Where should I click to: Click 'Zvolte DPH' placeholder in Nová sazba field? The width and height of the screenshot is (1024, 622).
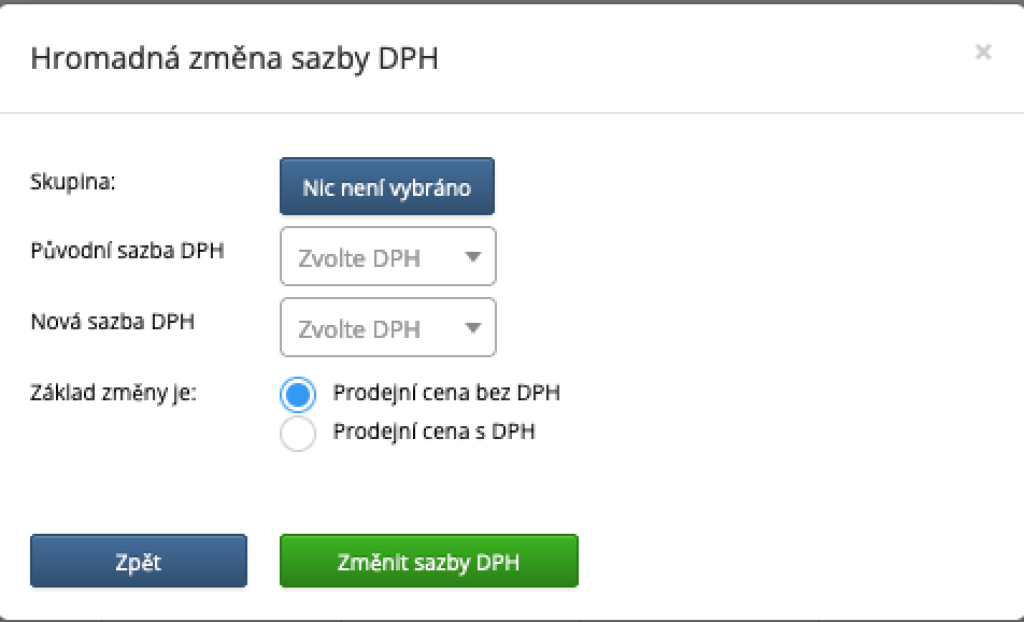tap(360, 329)
